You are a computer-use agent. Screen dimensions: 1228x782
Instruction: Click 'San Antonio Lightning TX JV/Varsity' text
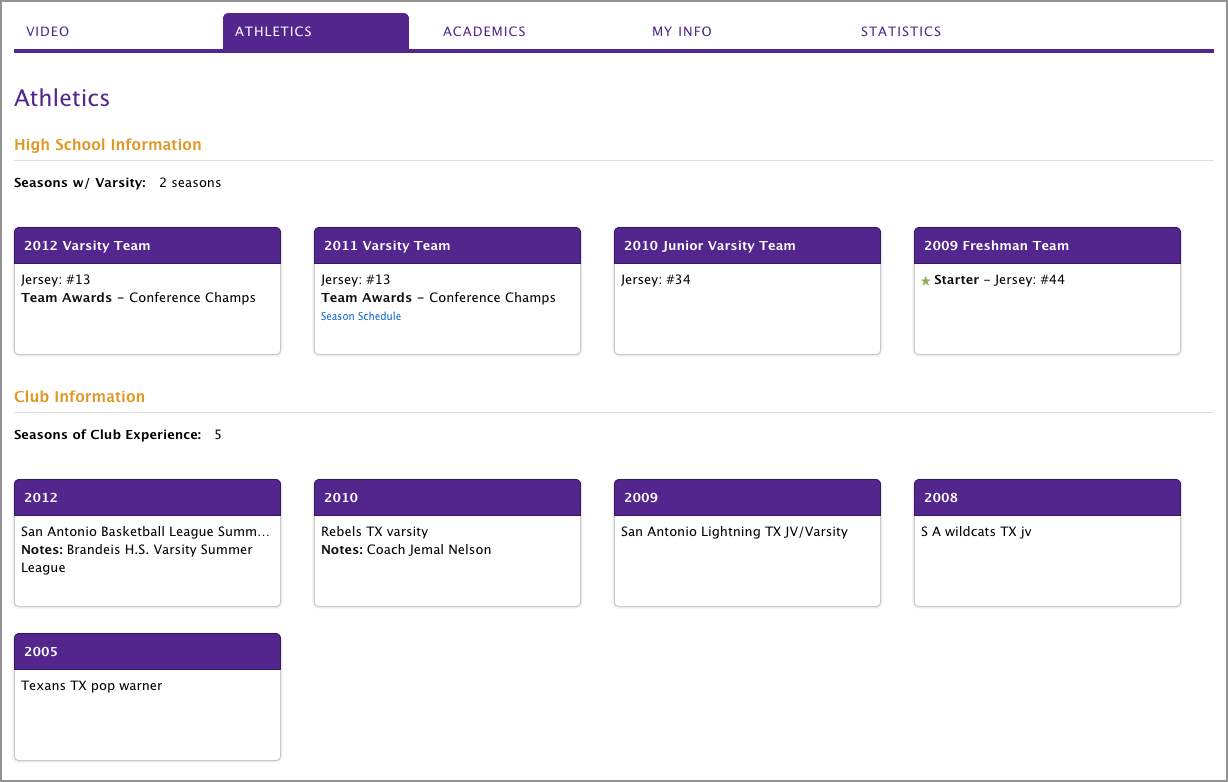coord(734,532)
